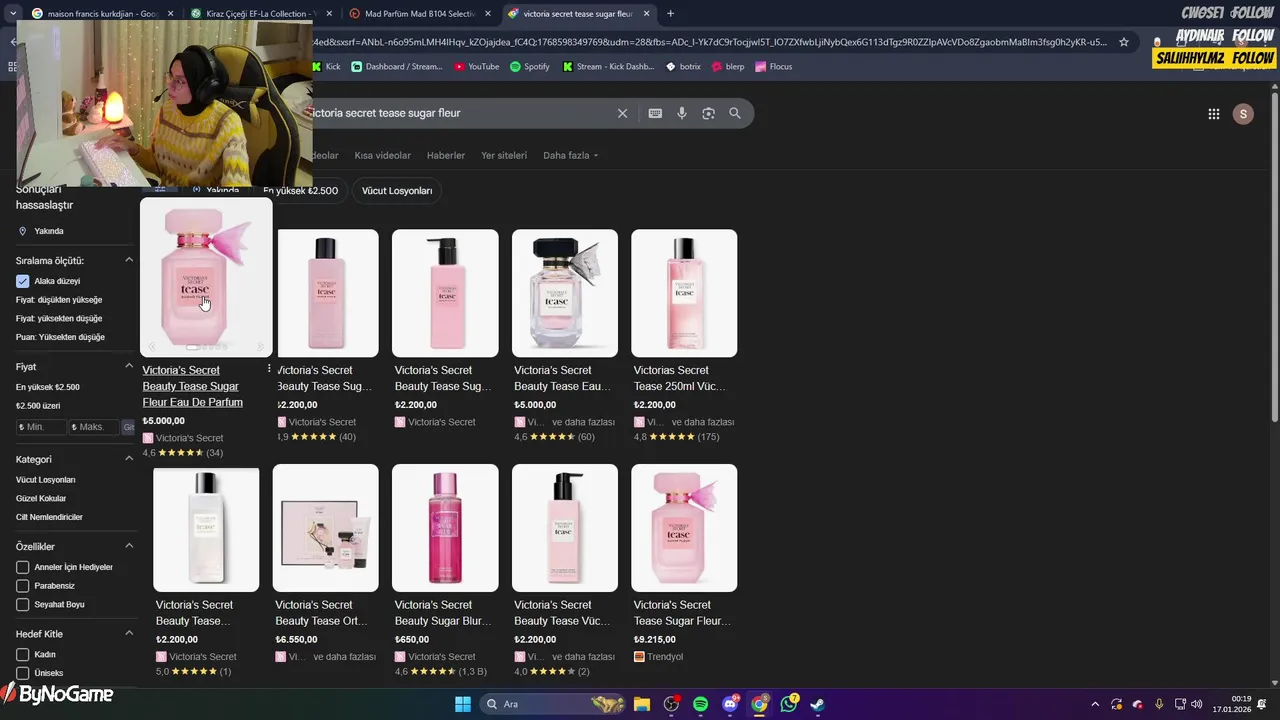Check the Parabensiz filter
Screen dimensions: 1280x720
tap(22, 586)
